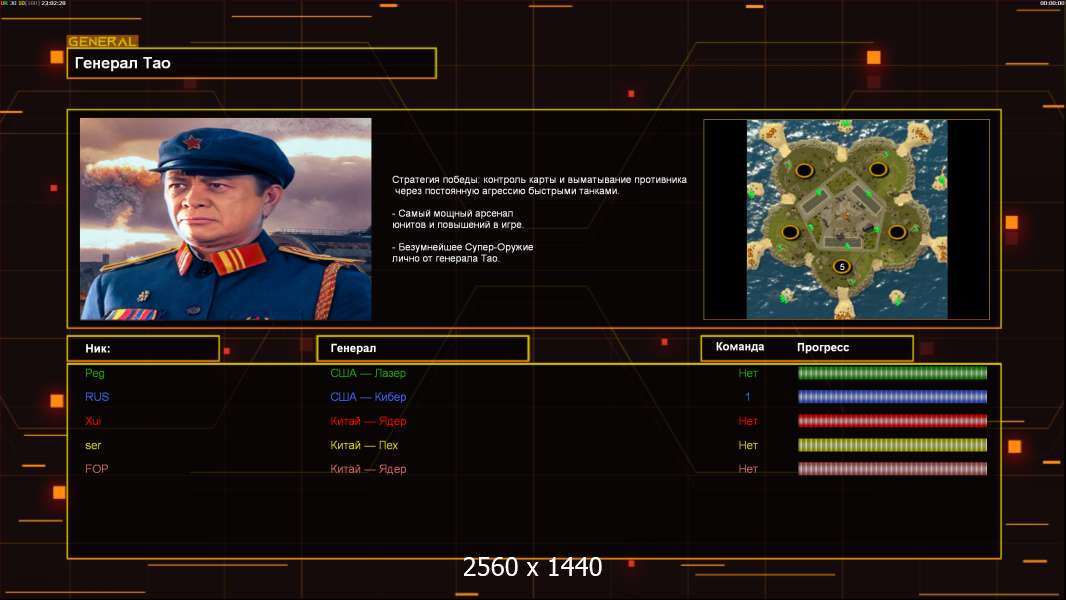Select the "Прогресс" column header
Image resolution: width=1066 pixels, height=600 pixels.
pyautogui.click(x=823, y=347)
